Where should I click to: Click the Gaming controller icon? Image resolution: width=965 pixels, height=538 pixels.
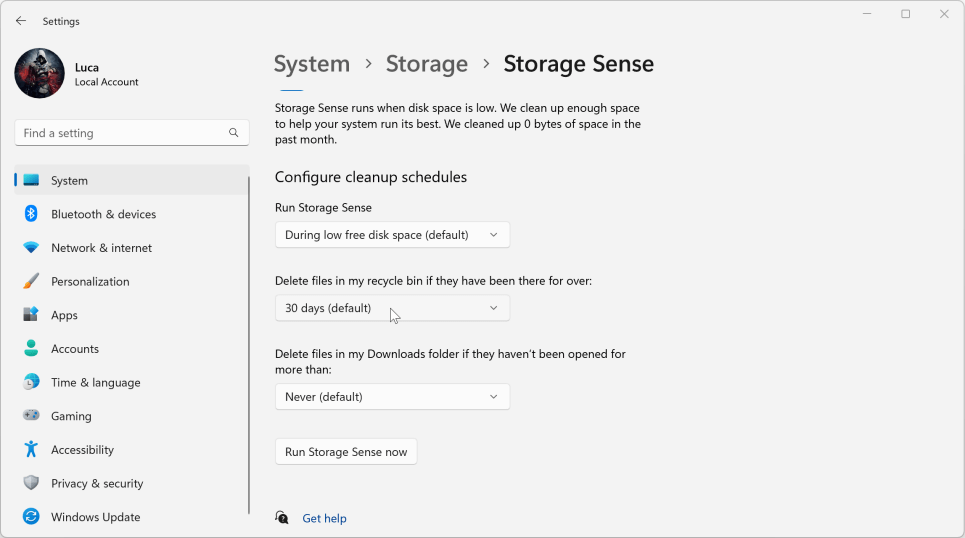[31, 416]
